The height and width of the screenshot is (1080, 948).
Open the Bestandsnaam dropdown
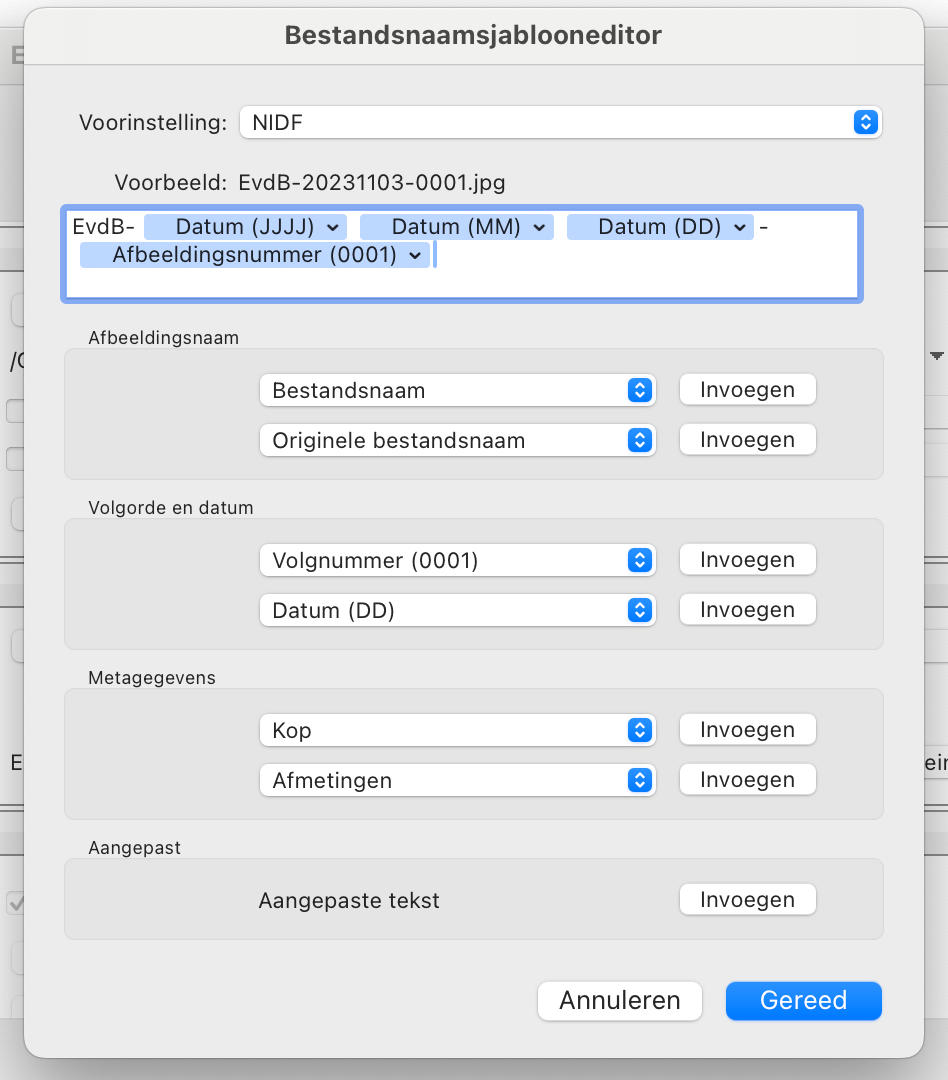pyautogui.click(x=457, y=391)
